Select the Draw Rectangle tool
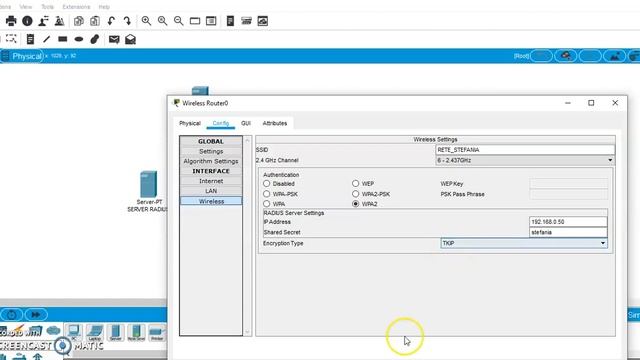 (62, 39)
